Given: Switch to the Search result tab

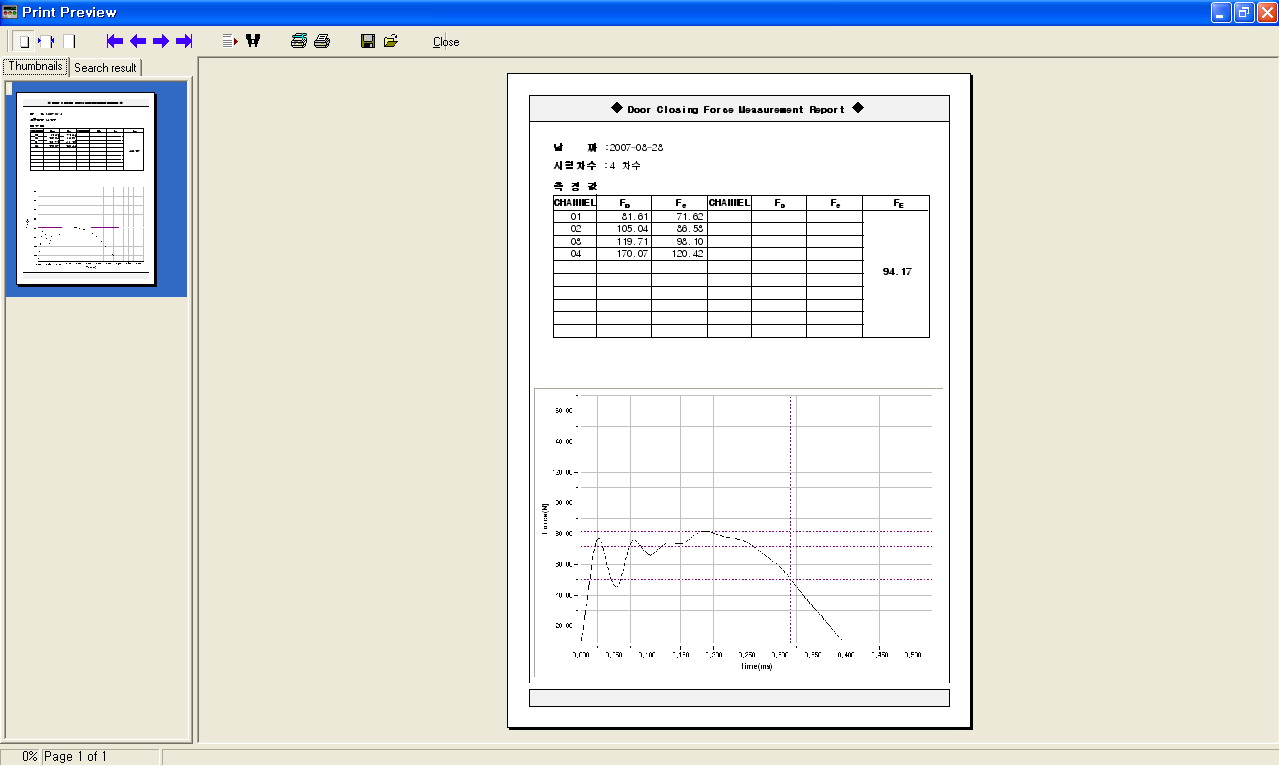Looking at the screenshot, I should click(105, 67).
